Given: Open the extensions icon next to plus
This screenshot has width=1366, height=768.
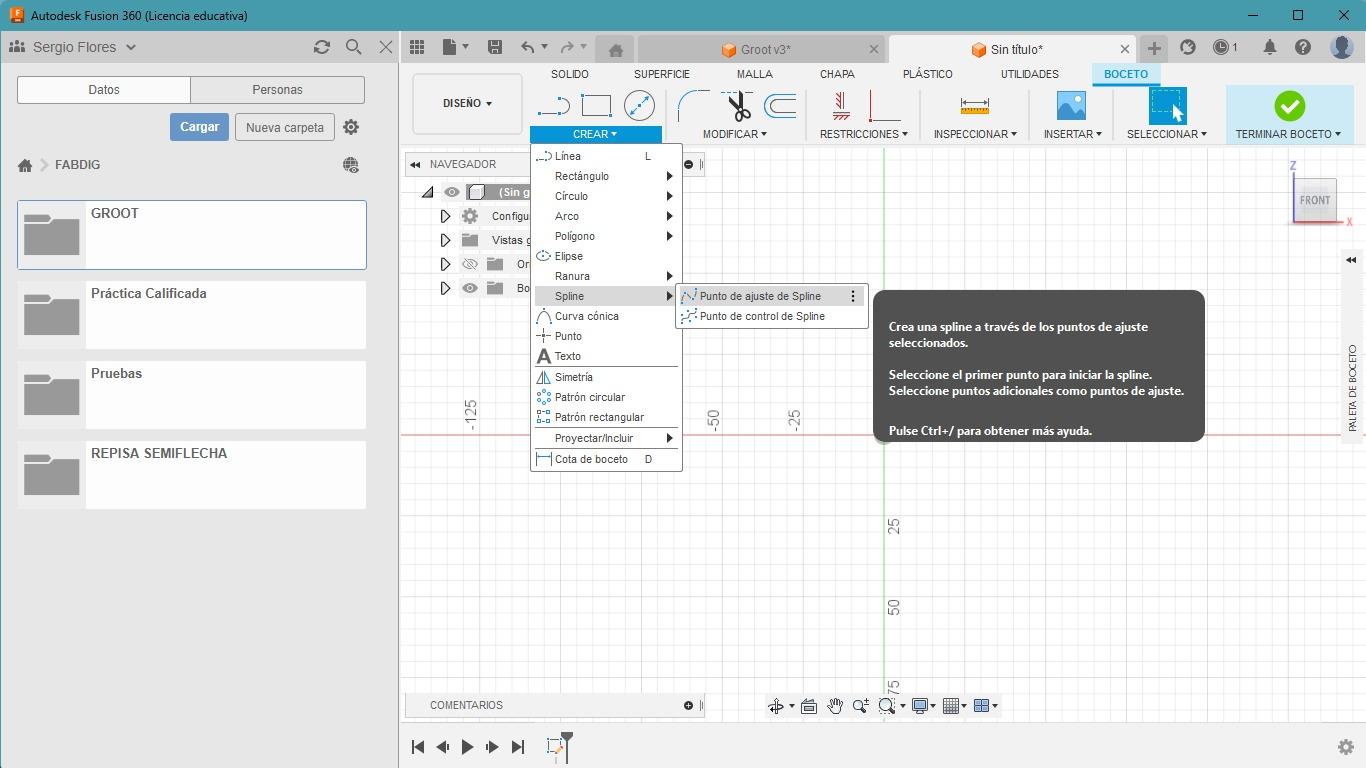Looking at the screenshot, I should [x=1188, y=47].
